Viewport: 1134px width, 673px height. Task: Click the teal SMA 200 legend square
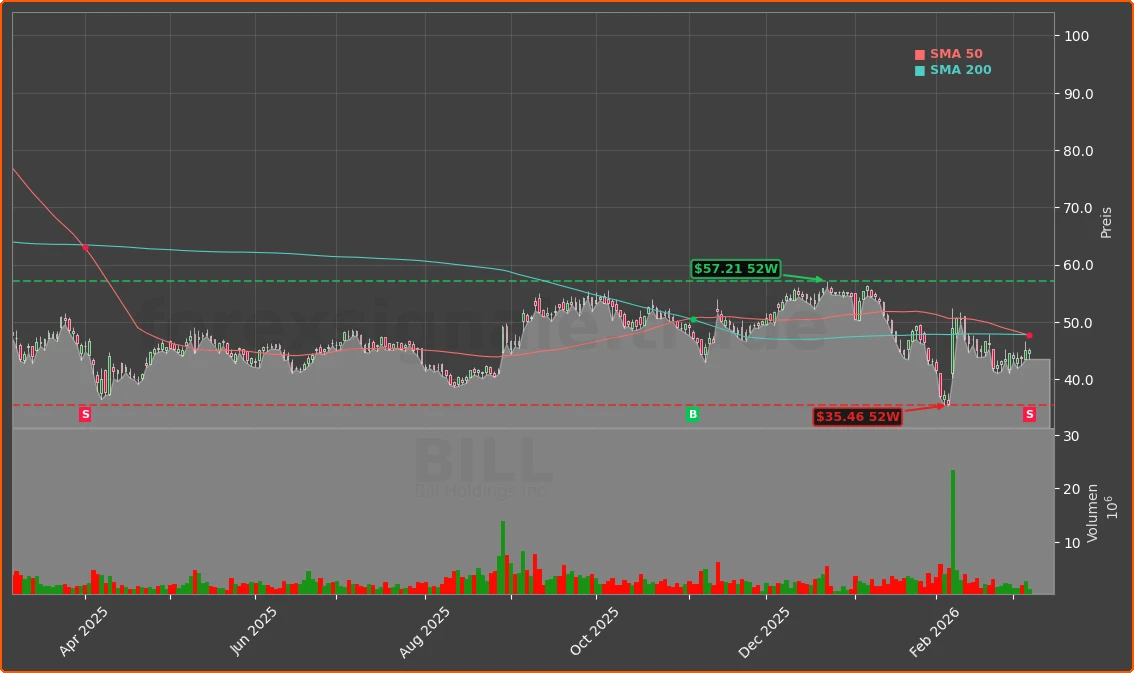tap(920, 71)
